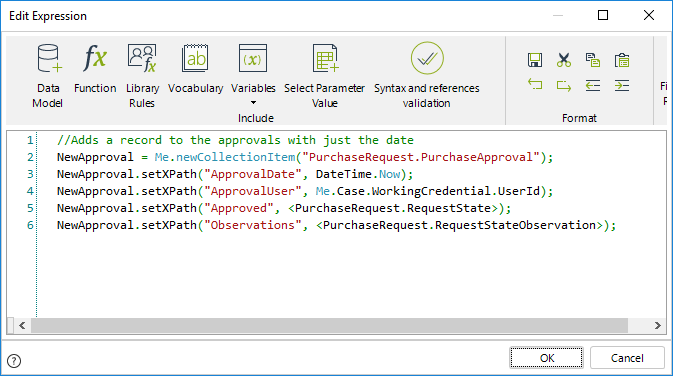Expand the Variables dropdown arrow
Viewport: 673px width, 376px height.
tap(253, 103)
